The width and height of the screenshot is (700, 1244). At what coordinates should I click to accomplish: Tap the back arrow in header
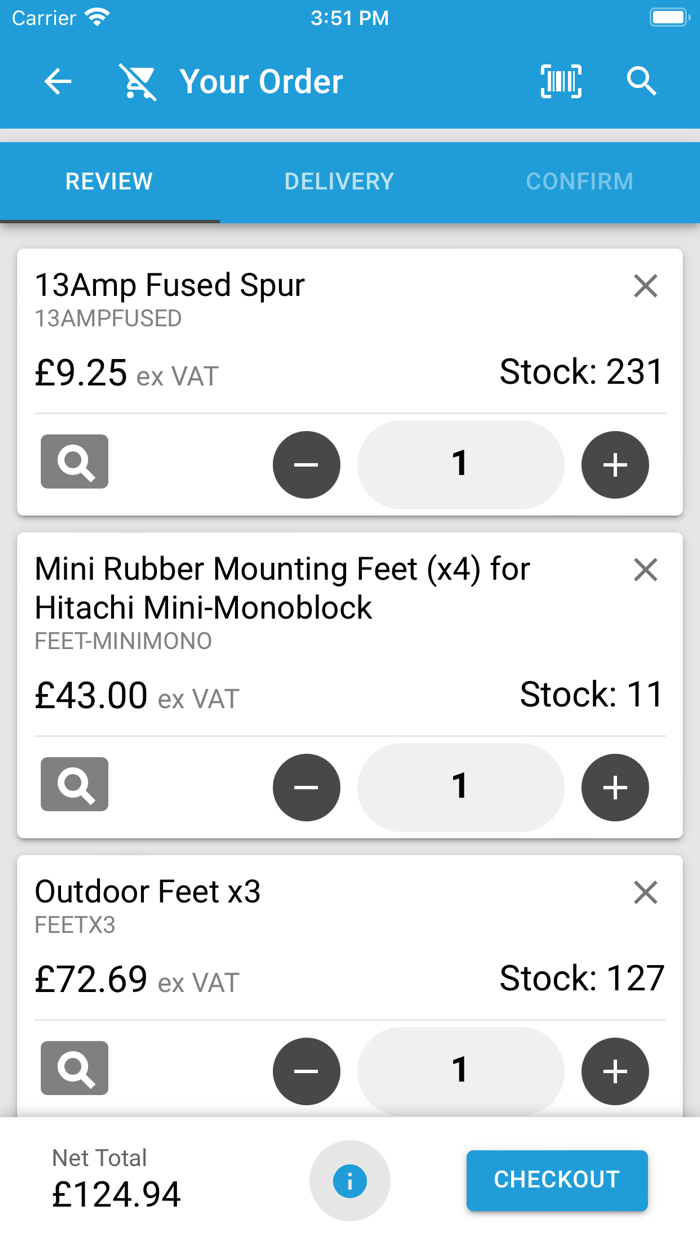pyautogui.click(x=58, y=82)
